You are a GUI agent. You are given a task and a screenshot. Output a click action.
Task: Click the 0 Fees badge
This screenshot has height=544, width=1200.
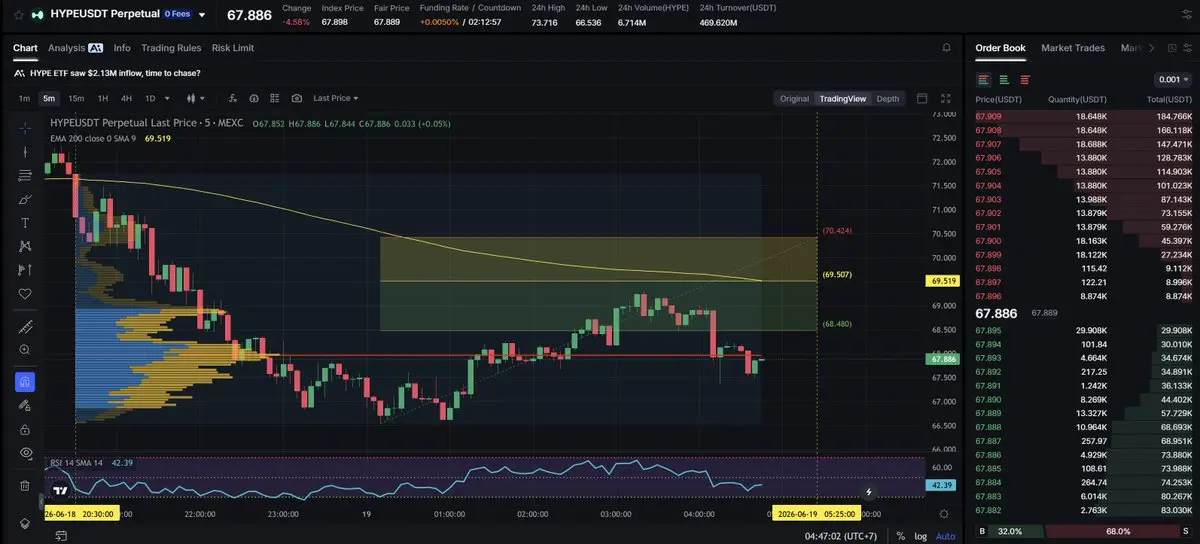click(x=179, y=15)
